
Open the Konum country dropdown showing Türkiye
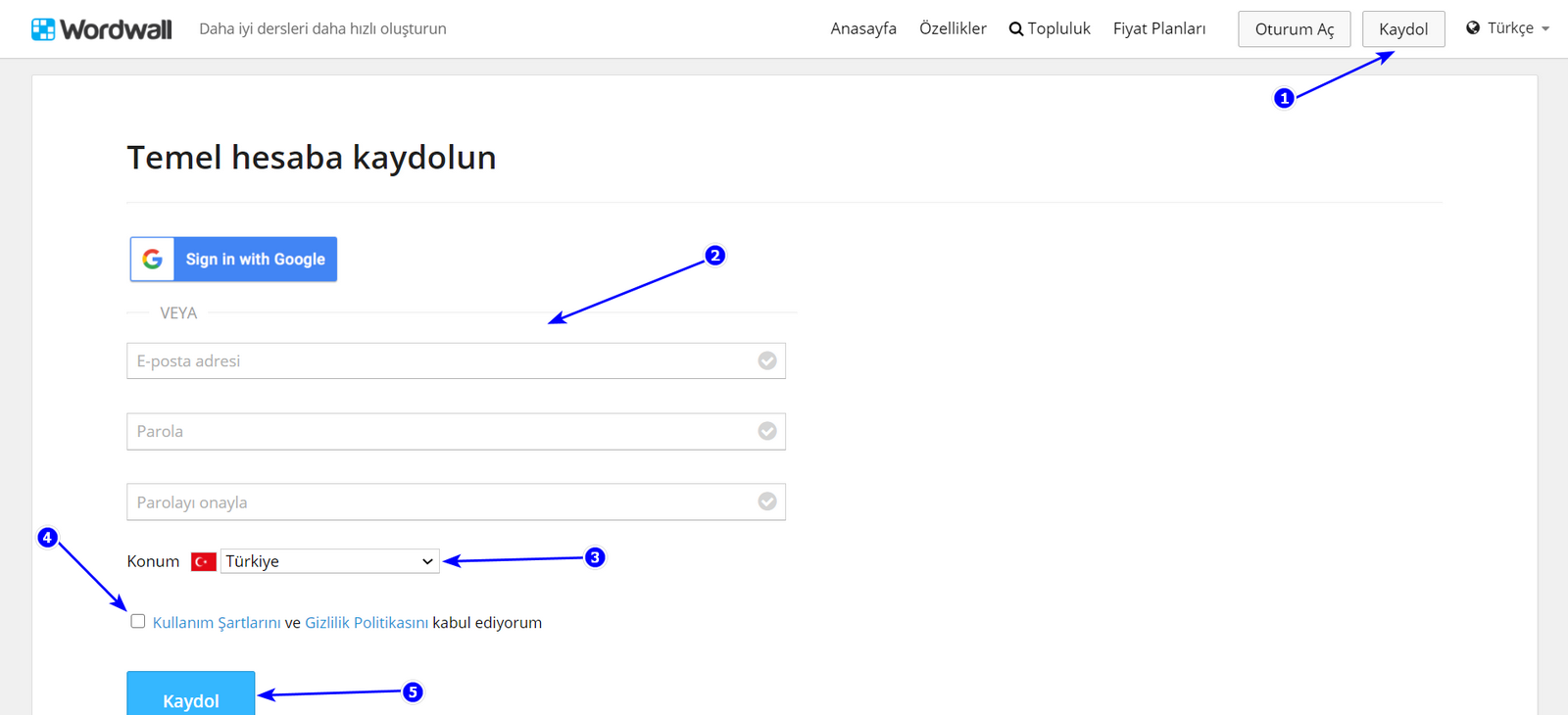tap(329, 561)
